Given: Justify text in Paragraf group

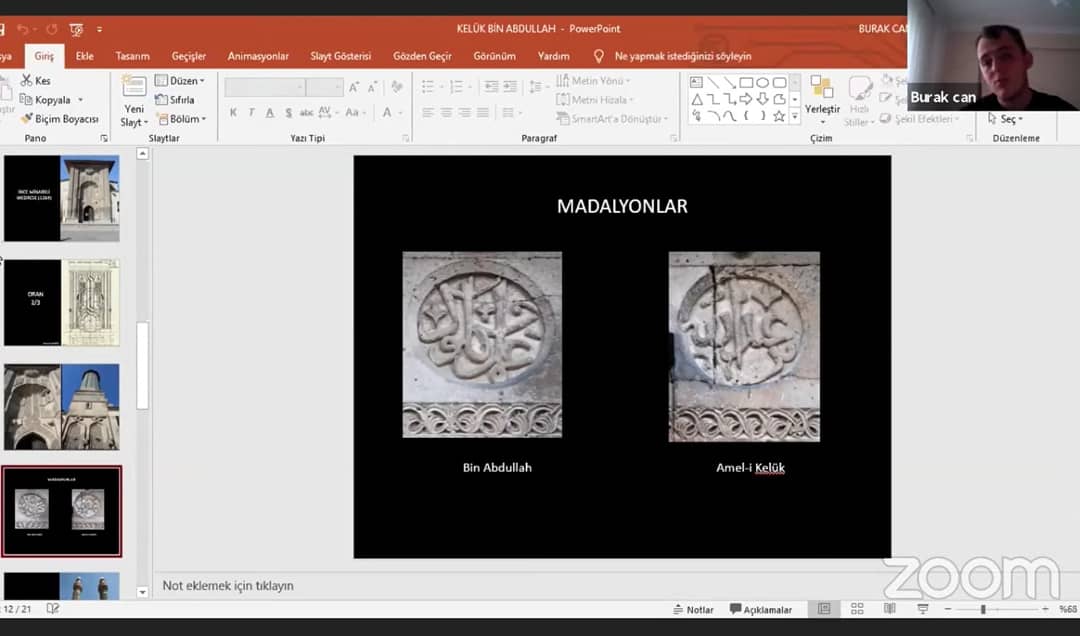Looking at the screenshot, I should pos(483,112).
